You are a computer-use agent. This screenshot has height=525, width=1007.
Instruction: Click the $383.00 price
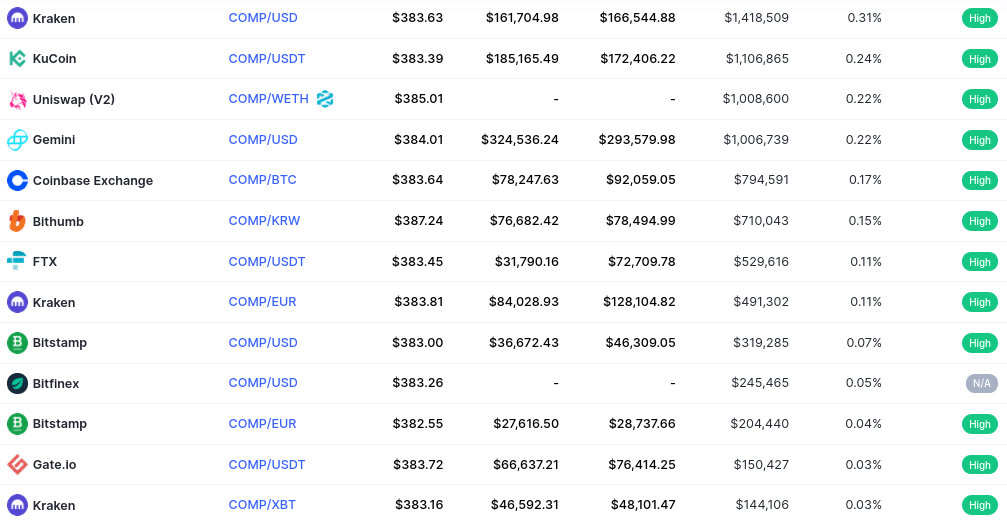pos(417,343)
